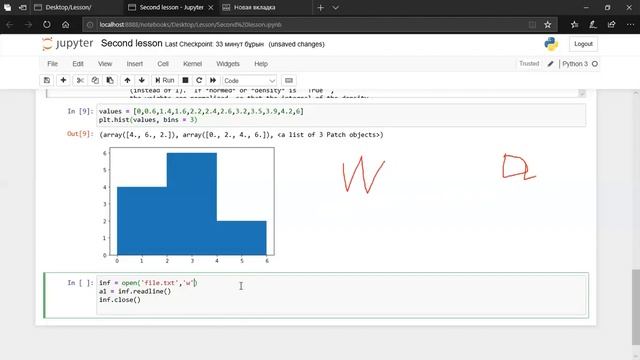Open the File menu

click(52, 64)
